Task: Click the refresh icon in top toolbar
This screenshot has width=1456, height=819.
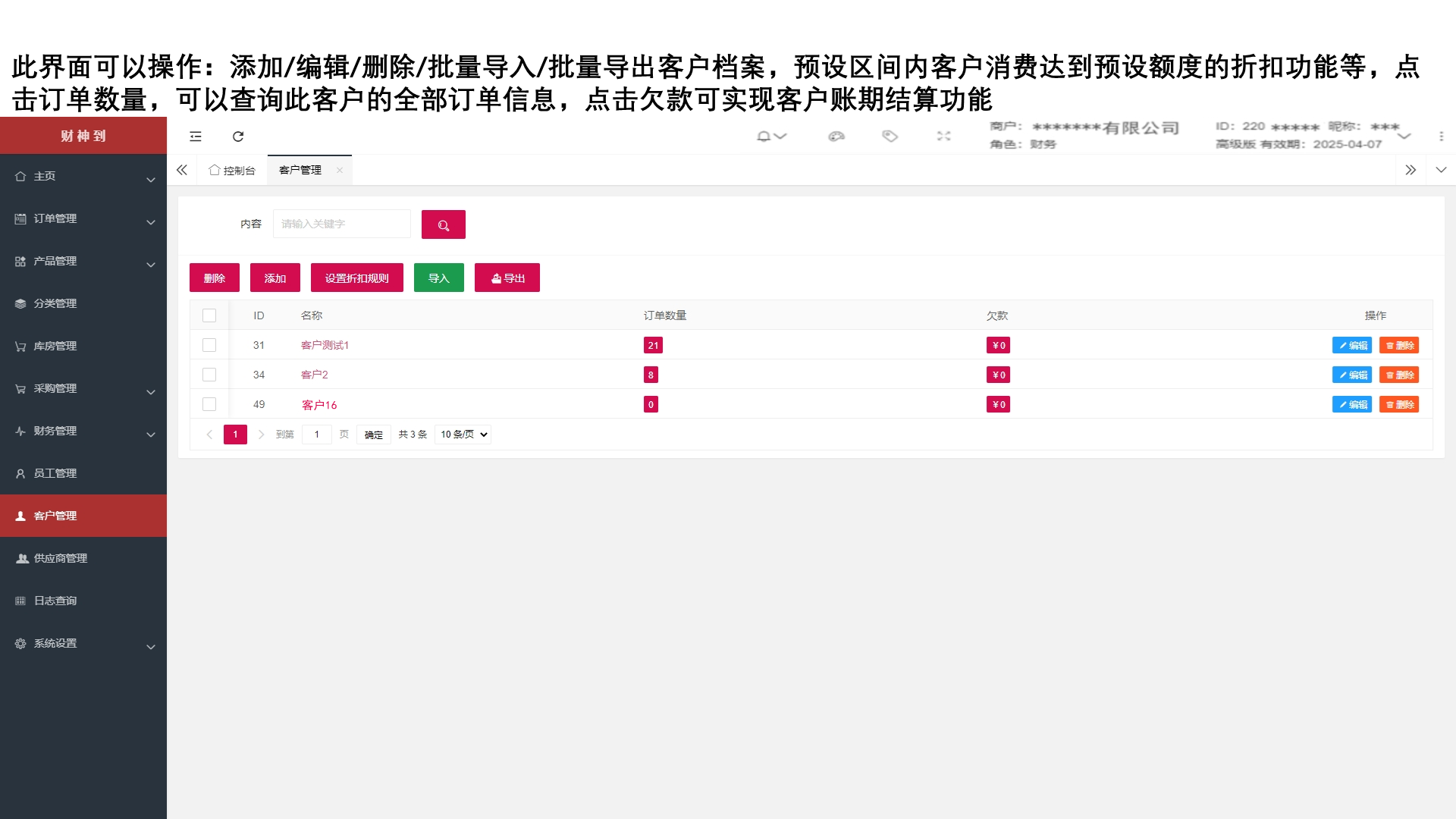Action: pos(238,136)
